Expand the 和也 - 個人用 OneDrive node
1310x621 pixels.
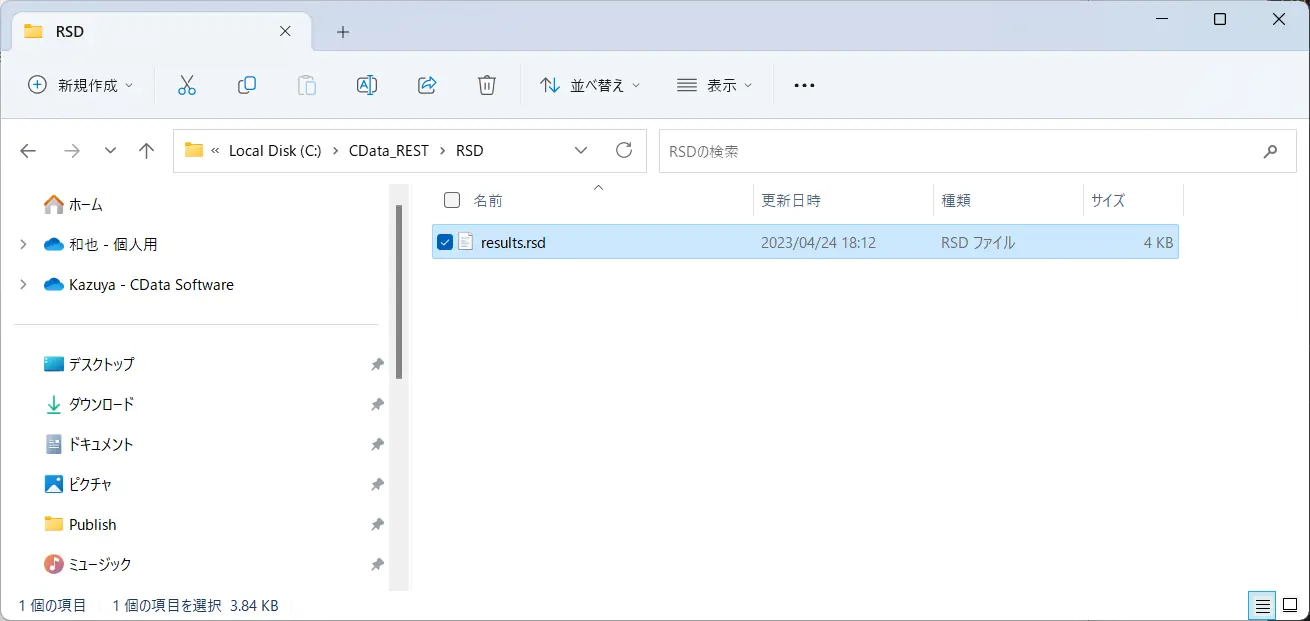[x=24, y=244]
